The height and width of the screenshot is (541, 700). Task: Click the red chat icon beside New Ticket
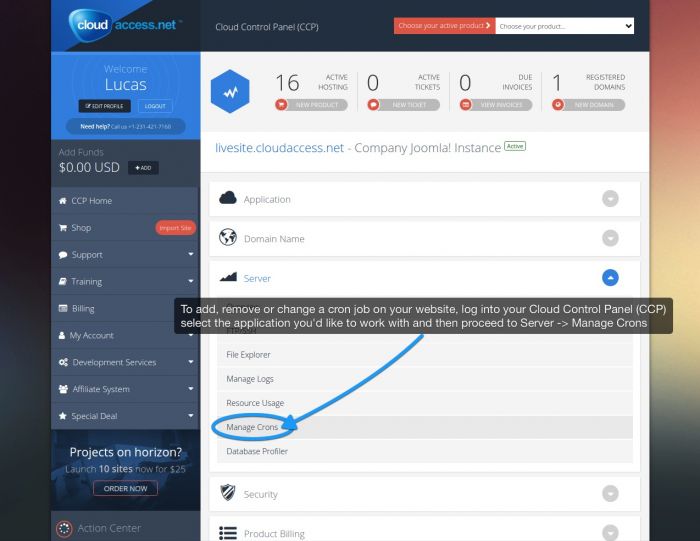373,105
